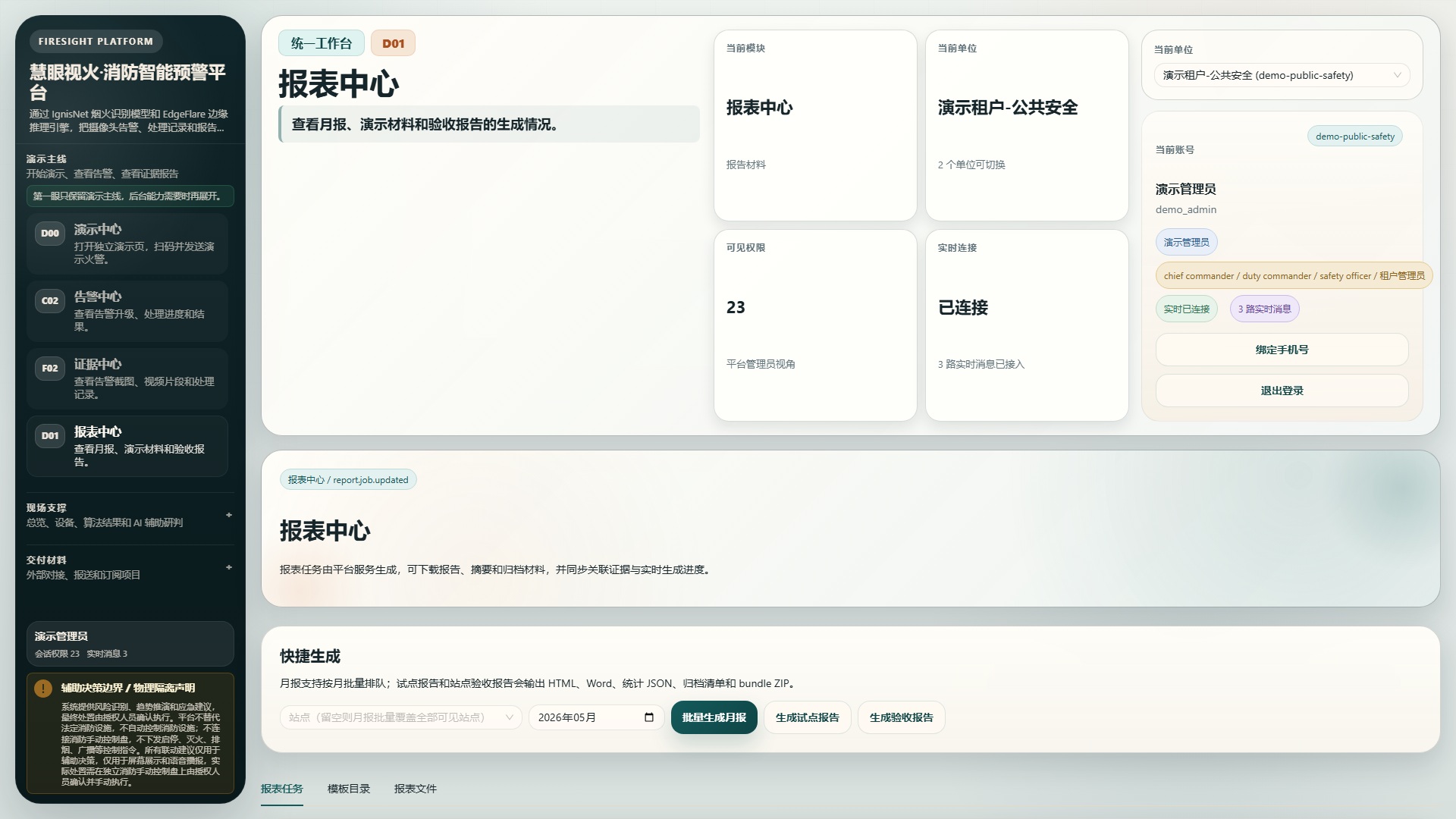The width and height of the screenshot is (1456, 819).
Task: Click the 绑定手机号 button
Action: click(x=1282, y=350)
